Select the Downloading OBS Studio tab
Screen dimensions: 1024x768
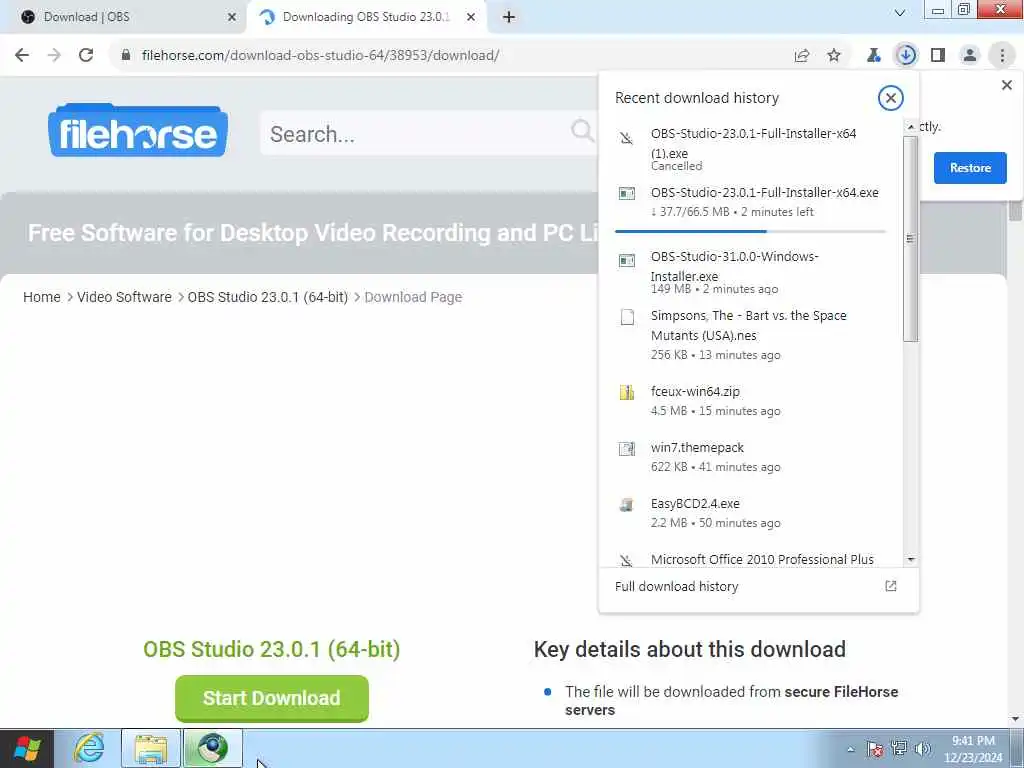[x=366, y=17]
